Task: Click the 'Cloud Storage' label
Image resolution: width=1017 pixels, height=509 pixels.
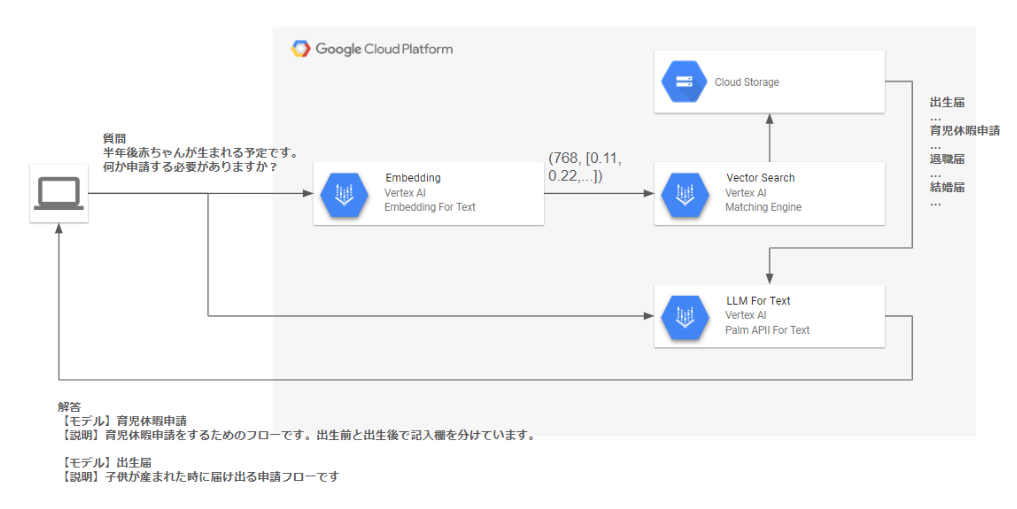Action: [x=747, y=82]
